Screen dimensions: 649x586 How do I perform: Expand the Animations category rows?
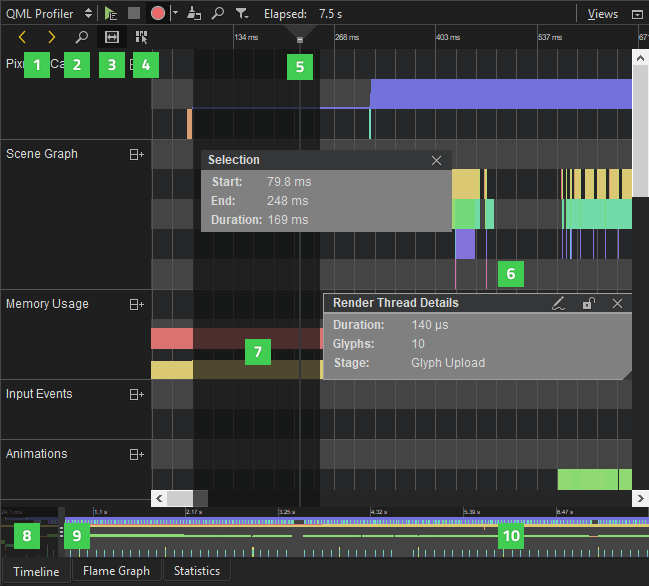click(137, 454)
